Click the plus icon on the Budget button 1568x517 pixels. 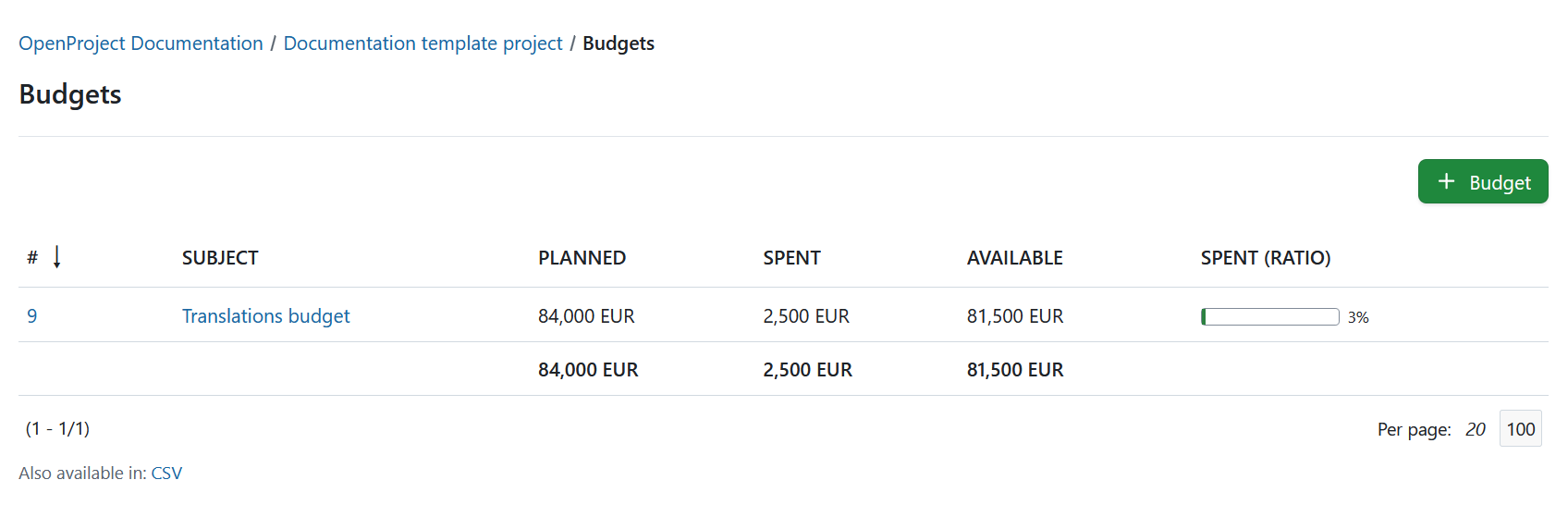[1447, 181]
